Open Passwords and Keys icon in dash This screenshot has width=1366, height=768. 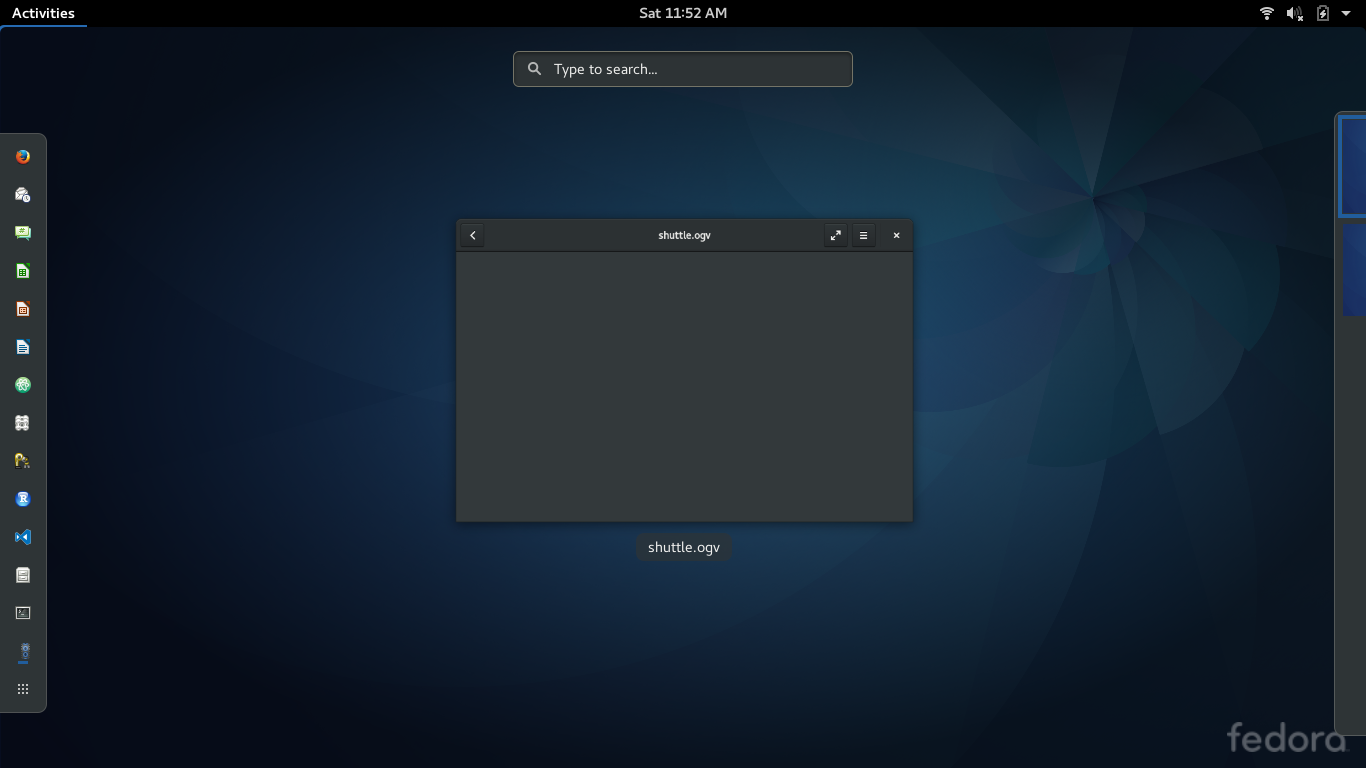coord(23,461)
